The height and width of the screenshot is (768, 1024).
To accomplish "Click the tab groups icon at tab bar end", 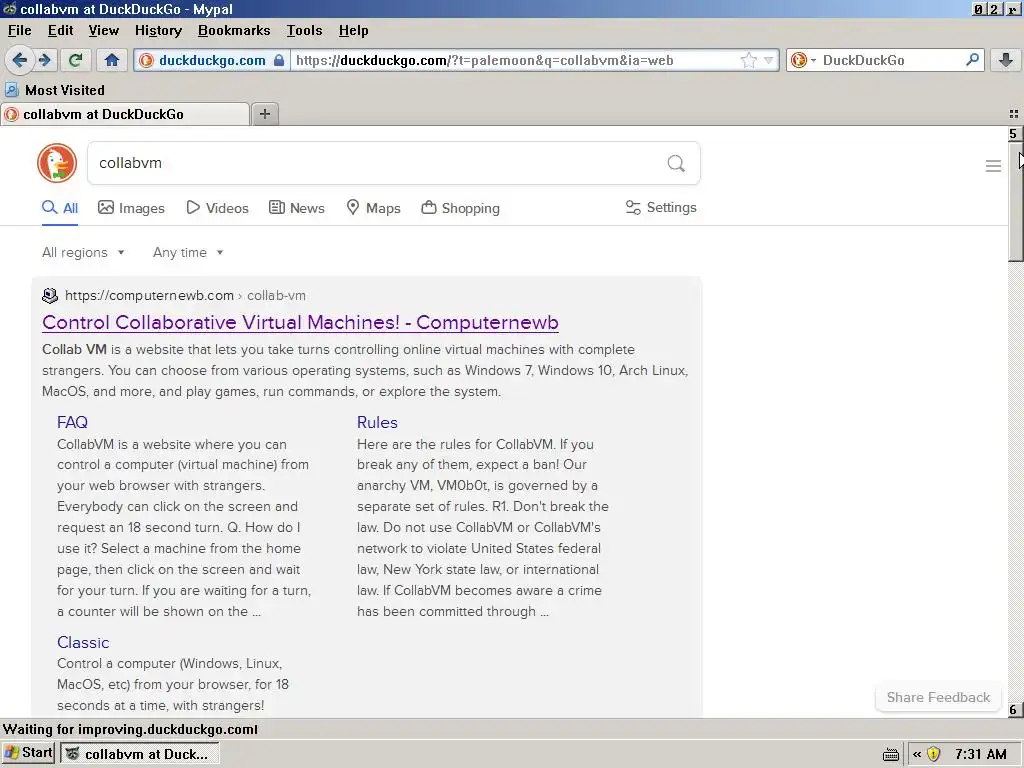I will tap(1014, 114).
